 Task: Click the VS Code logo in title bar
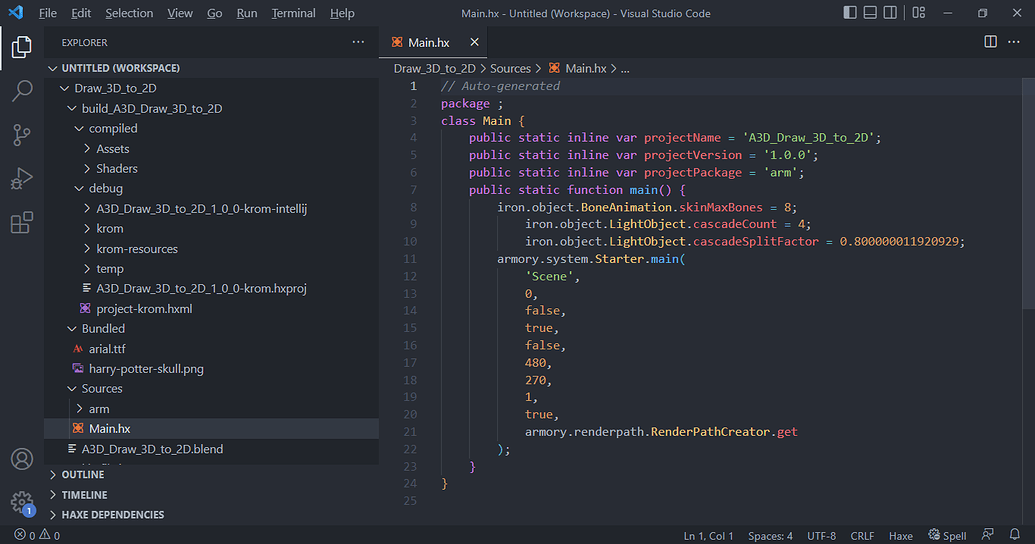[x=16, y=13]
